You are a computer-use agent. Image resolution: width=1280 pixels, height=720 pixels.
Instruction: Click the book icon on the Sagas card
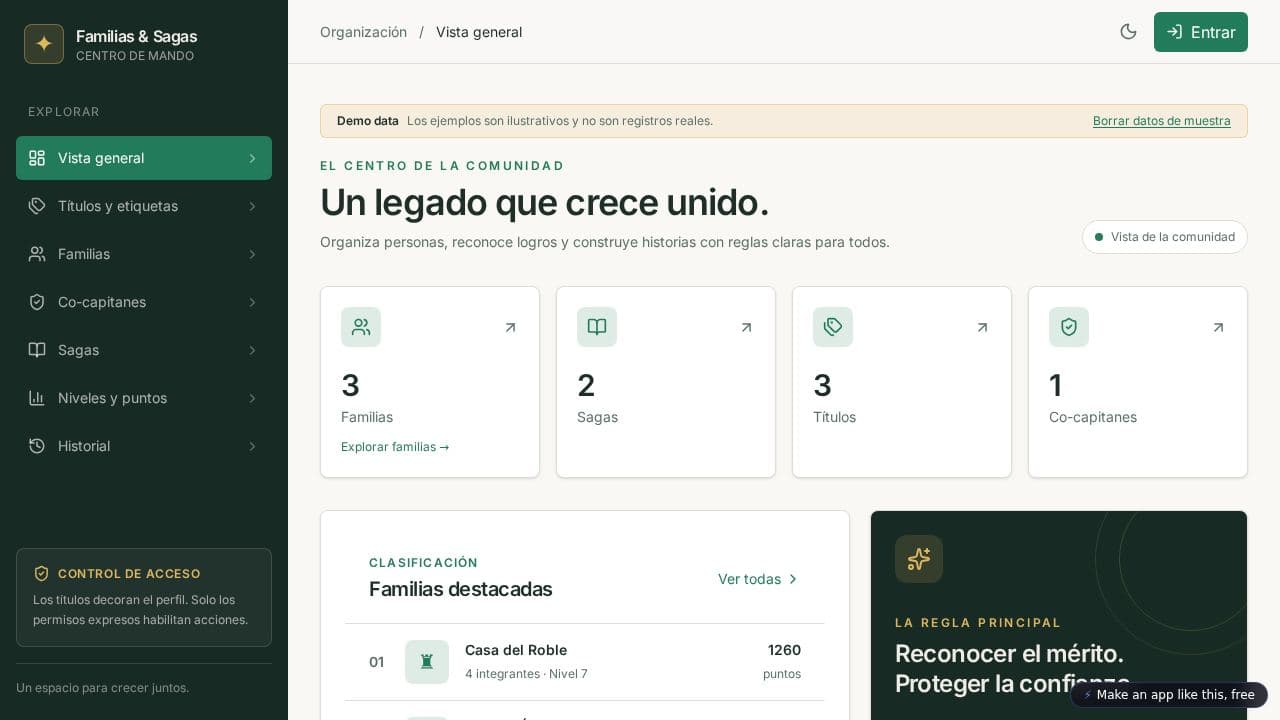(x=597, y=327)
